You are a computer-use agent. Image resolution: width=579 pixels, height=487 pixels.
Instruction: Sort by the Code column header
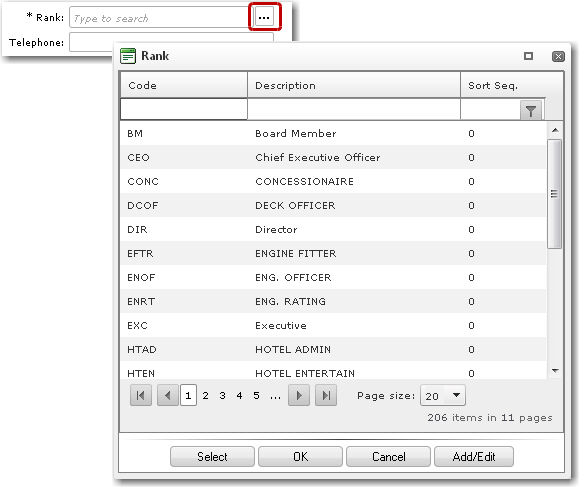coord(184,85)
